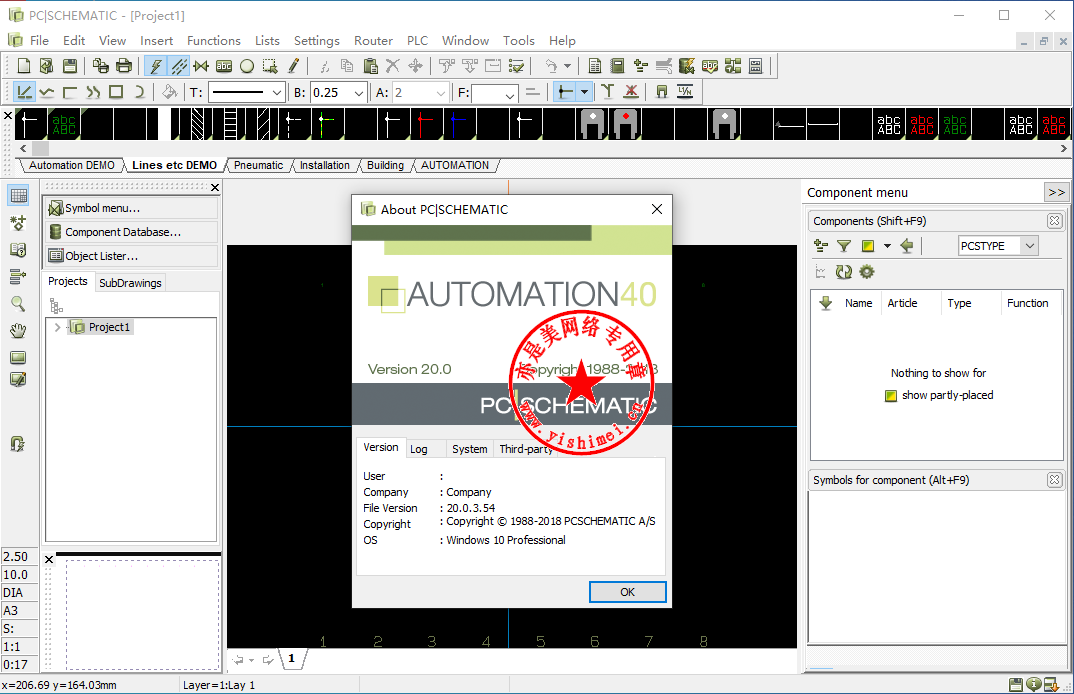Open the Symbol menu button
This screenshot has width=1074, height=694.
132,208
